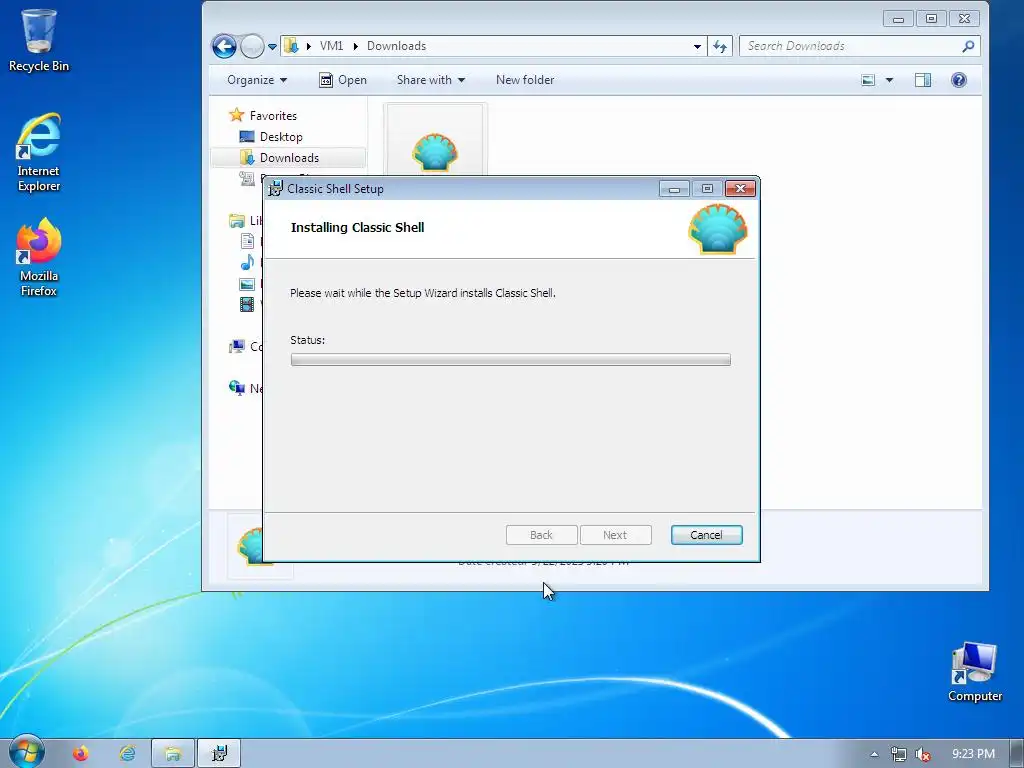Click the Music library note icon

247,263
